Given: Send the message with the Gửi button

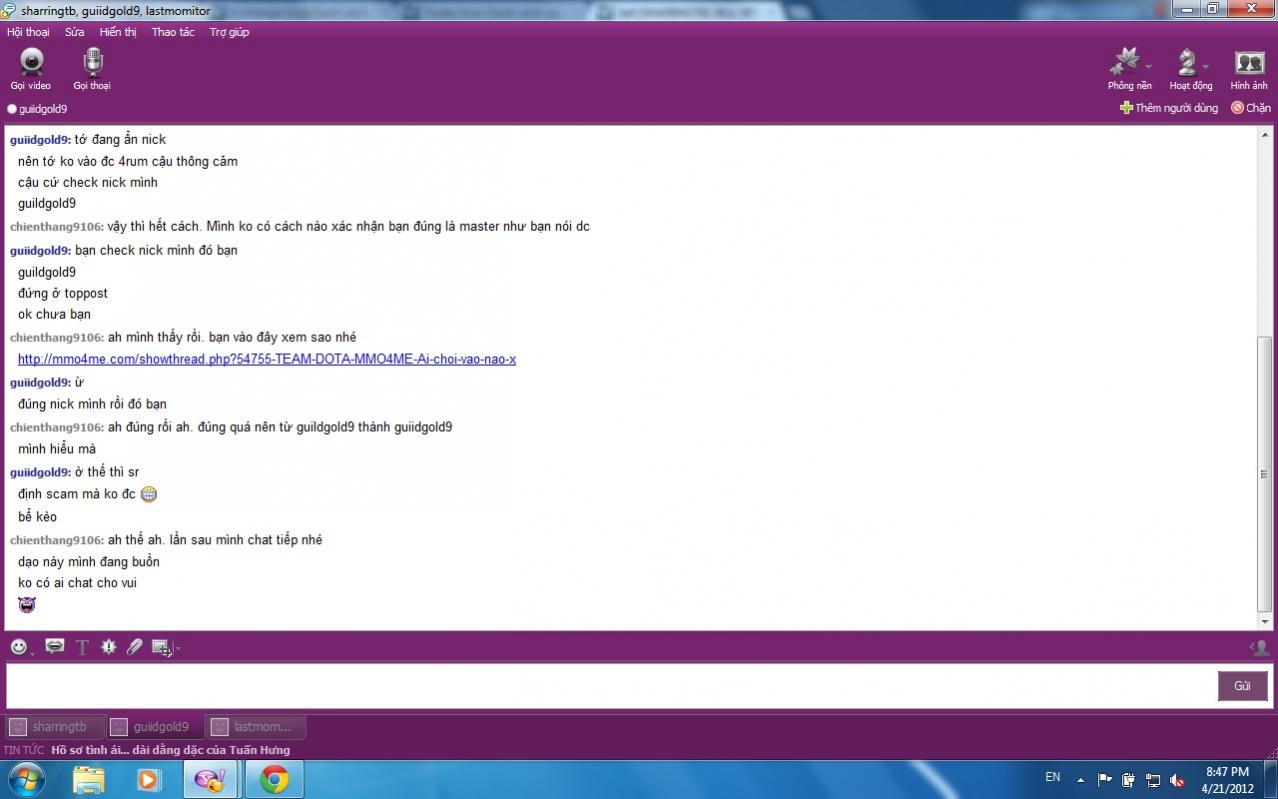Looking at the screenshot, I should [x=1242, y=686].
